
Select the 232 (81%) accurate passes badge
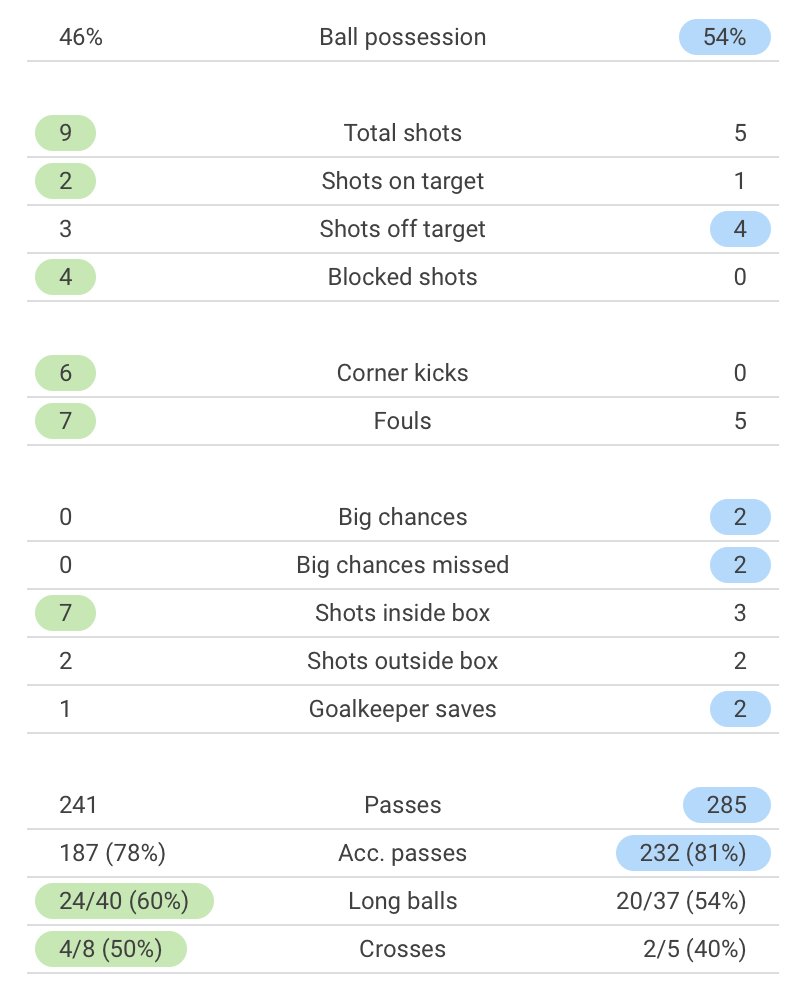click(x=694, y=853)
